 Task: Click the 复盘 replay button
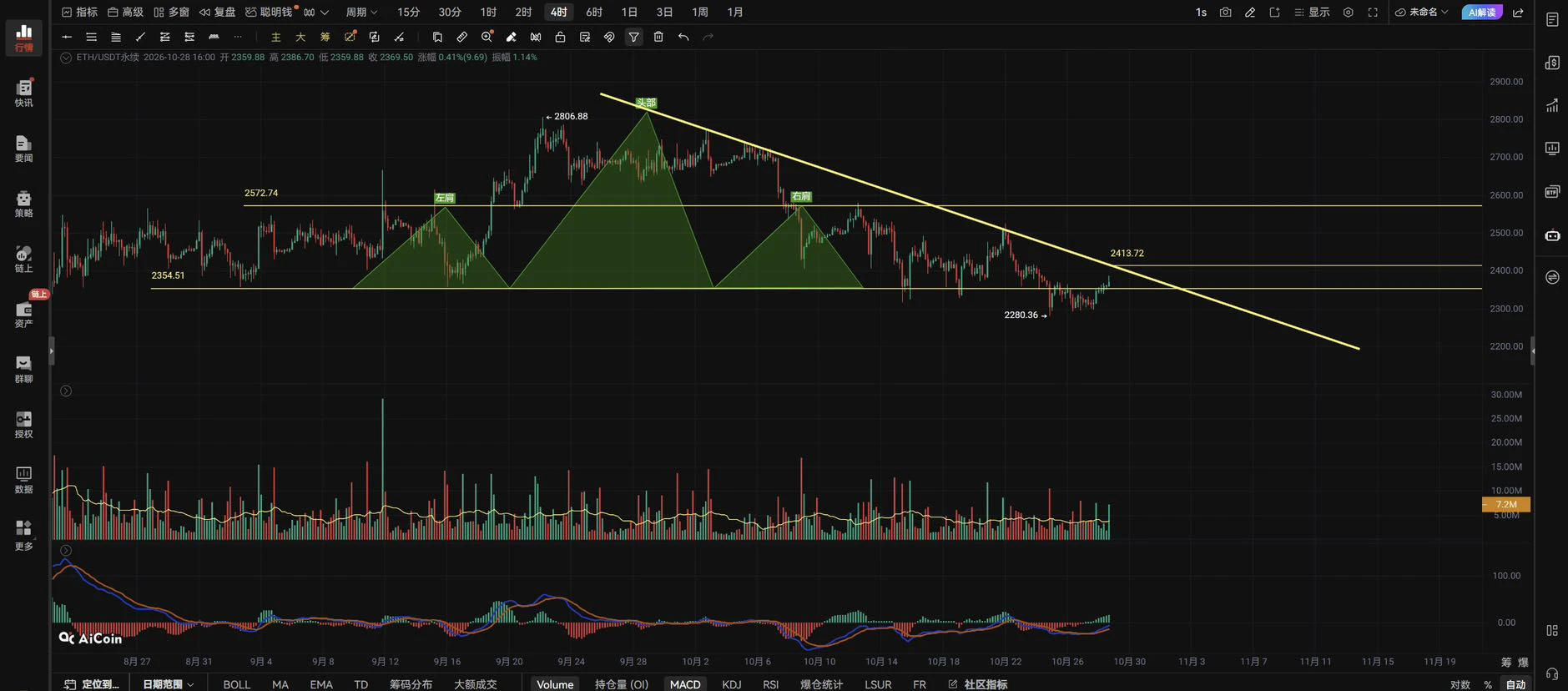(x=217, y=13)
